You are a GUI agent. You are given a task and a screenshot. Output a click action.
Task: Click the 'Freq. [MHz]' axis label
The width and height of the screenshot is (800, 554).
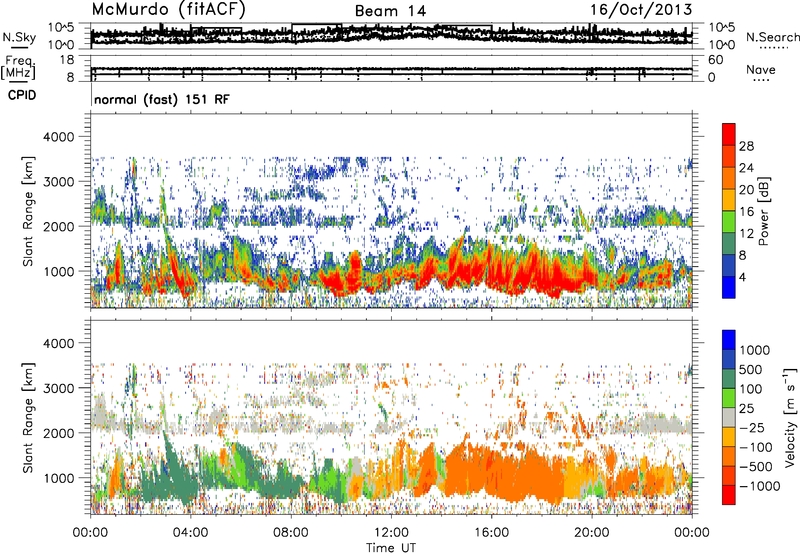18,69
